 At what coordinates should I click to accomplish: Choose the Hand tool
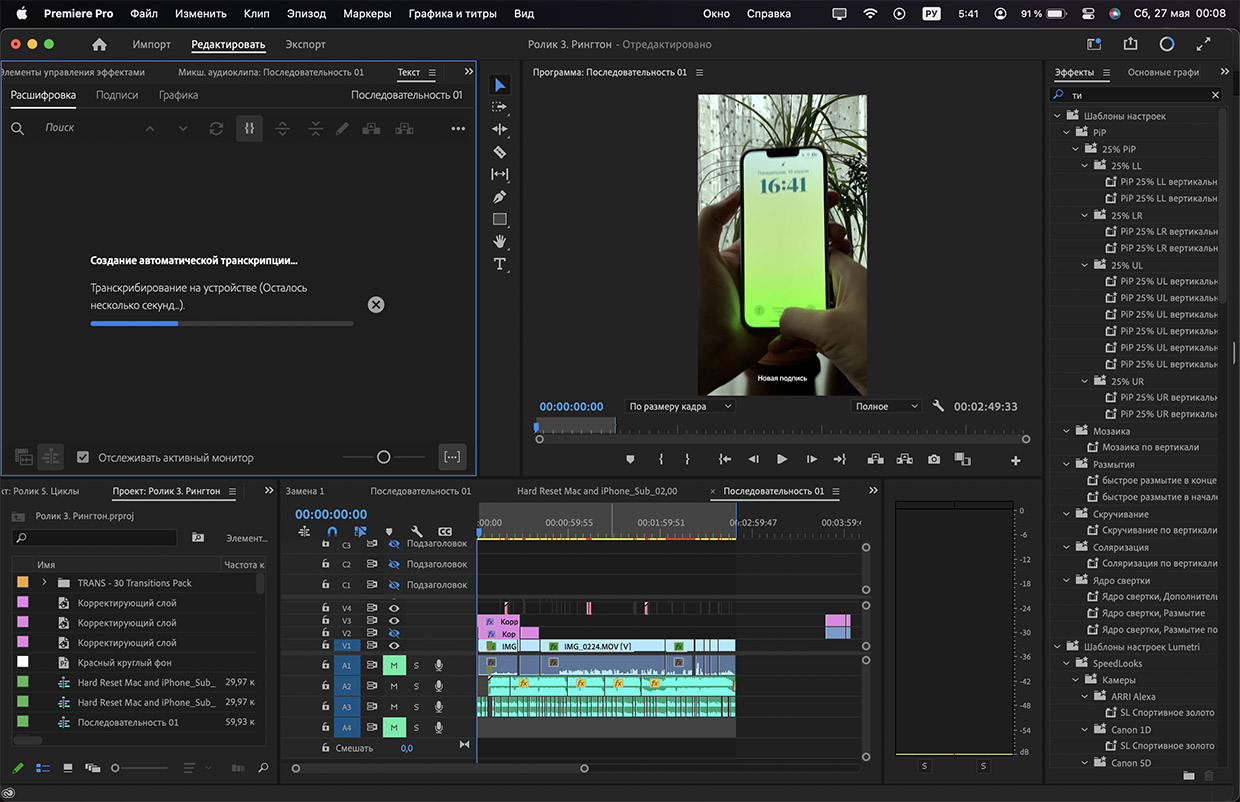coord(500,241)
